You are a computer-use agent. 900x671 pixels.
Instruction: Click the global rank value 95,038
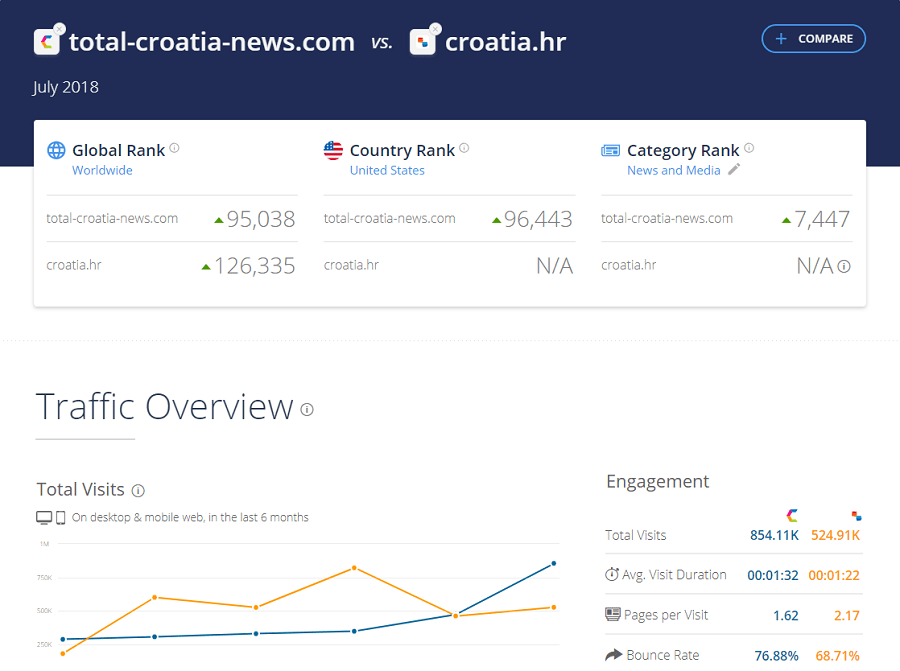click(261, 219)
